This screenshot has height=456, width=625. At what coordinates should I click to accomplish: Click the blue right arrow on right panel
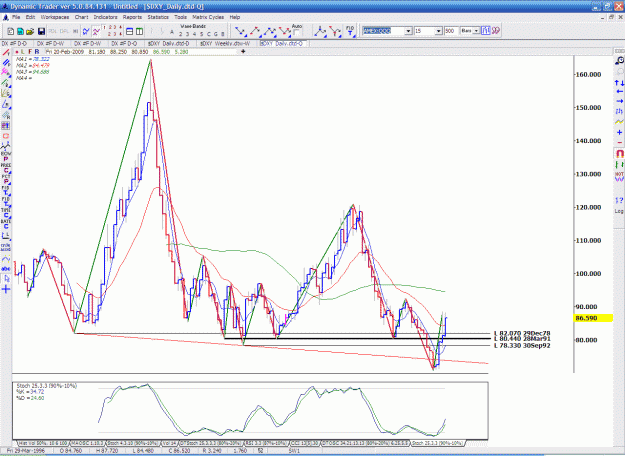pyautogui.click(x=619, y=101)
